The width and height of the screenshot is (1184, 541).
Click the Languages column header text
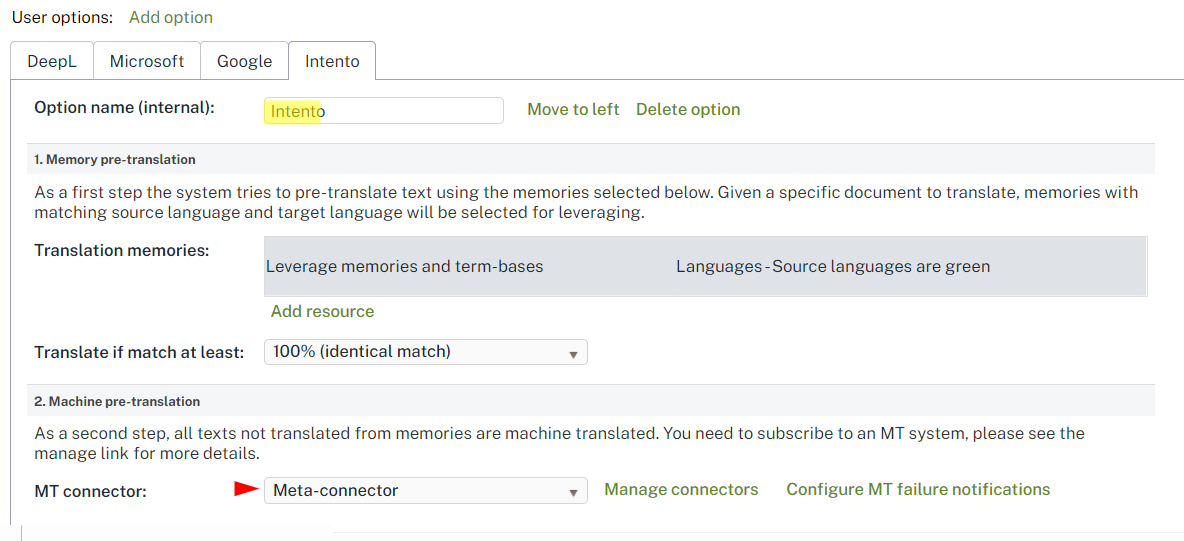point(832,266)
